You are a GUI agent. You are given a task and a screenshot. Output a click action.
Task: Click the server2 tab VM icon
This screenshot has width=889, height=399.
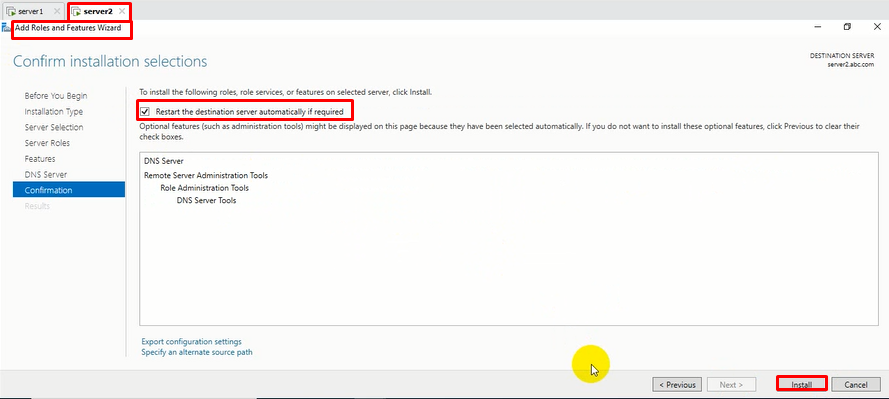pos(76,11)
